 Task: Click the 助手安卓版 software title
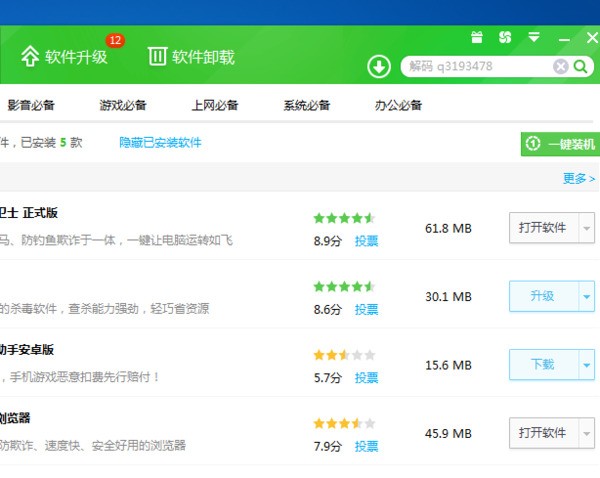coord(27,349)
